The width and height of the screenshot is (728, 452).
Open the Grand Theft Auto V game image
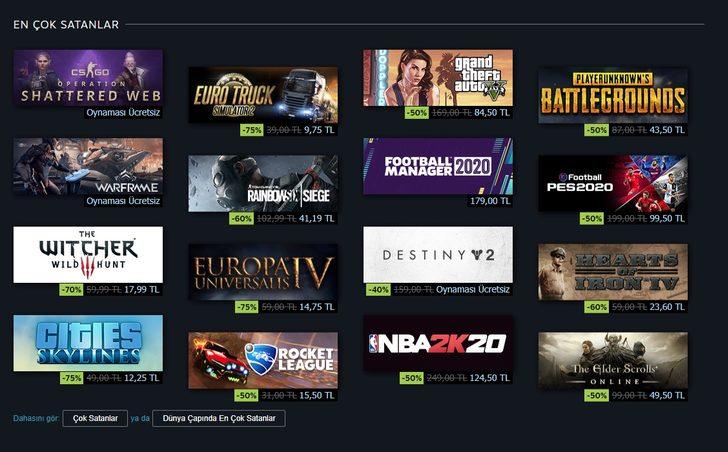[x=438, y=78]
